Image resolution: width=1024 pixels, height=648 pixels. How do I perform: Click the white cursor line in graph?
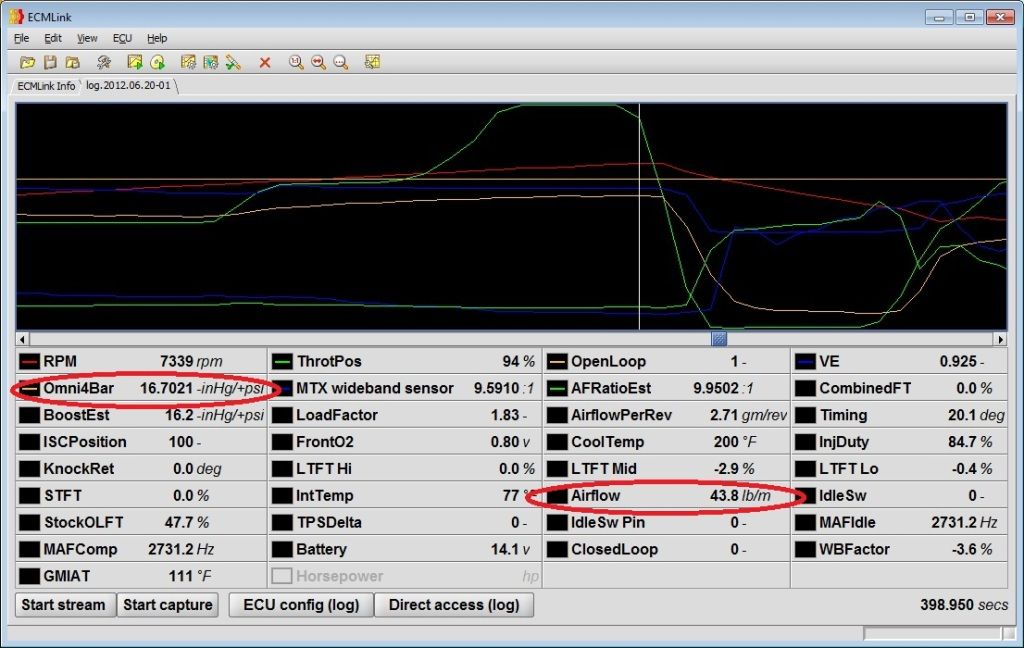pyautogui.click(x=639, y=216)
